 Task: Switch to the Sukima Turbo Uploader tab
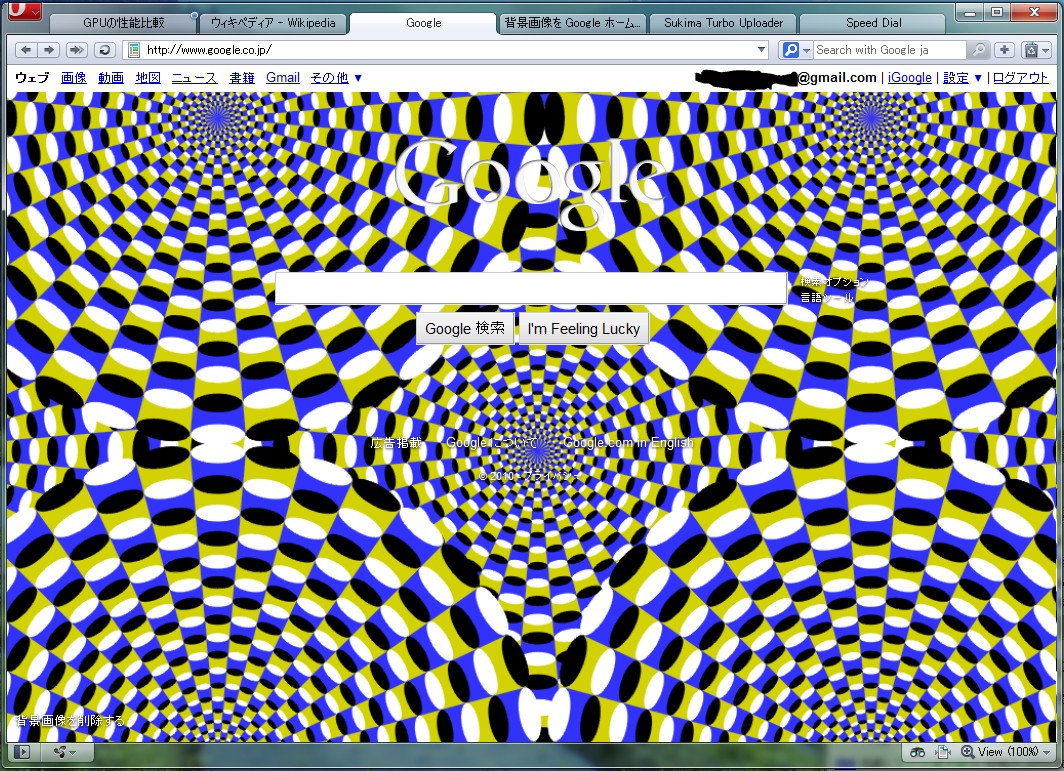(x=723, y=23)
